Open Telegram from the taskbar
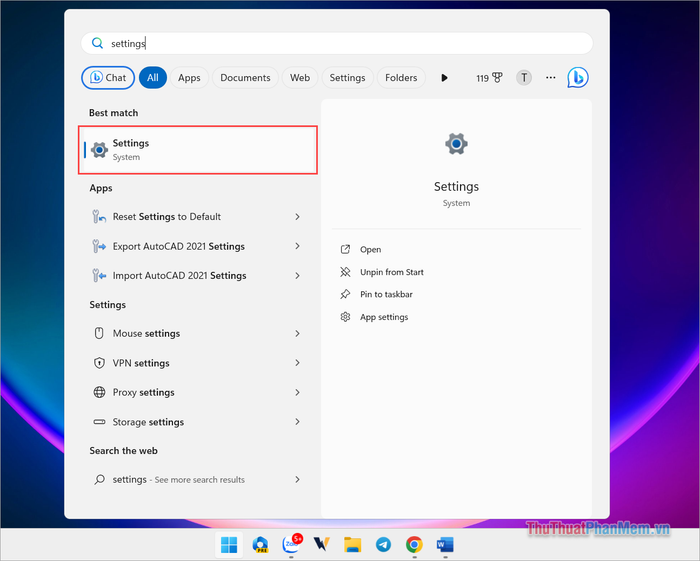The height and width of the screenshot is (561, 700). click(x=383, y=544)
